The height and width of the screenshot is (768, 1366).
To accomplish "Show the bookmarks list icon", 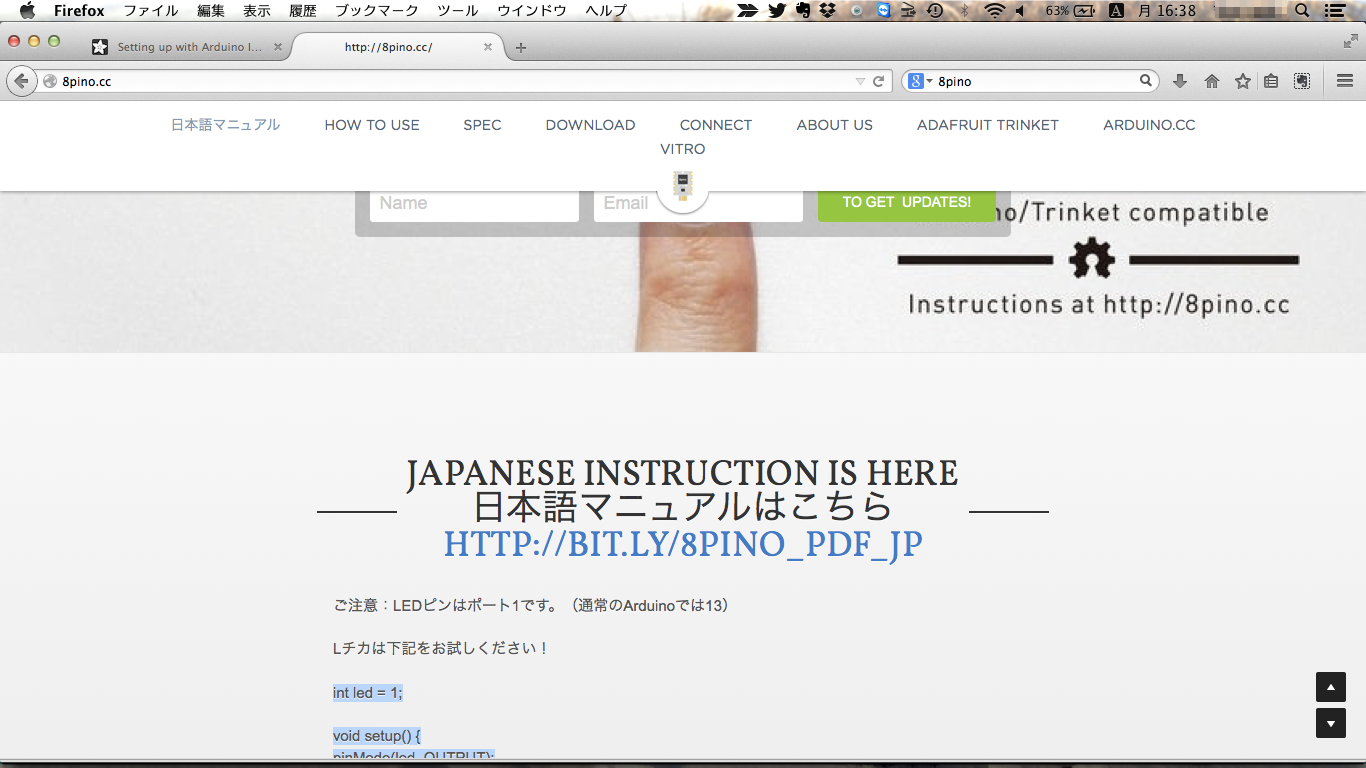I will click(x=1271, y=82).
